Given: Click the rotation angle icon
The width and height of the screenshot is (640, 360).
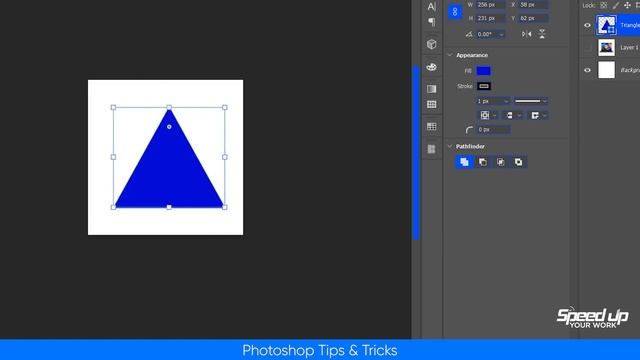Looking at the screenshot, I should pos(469,34).
